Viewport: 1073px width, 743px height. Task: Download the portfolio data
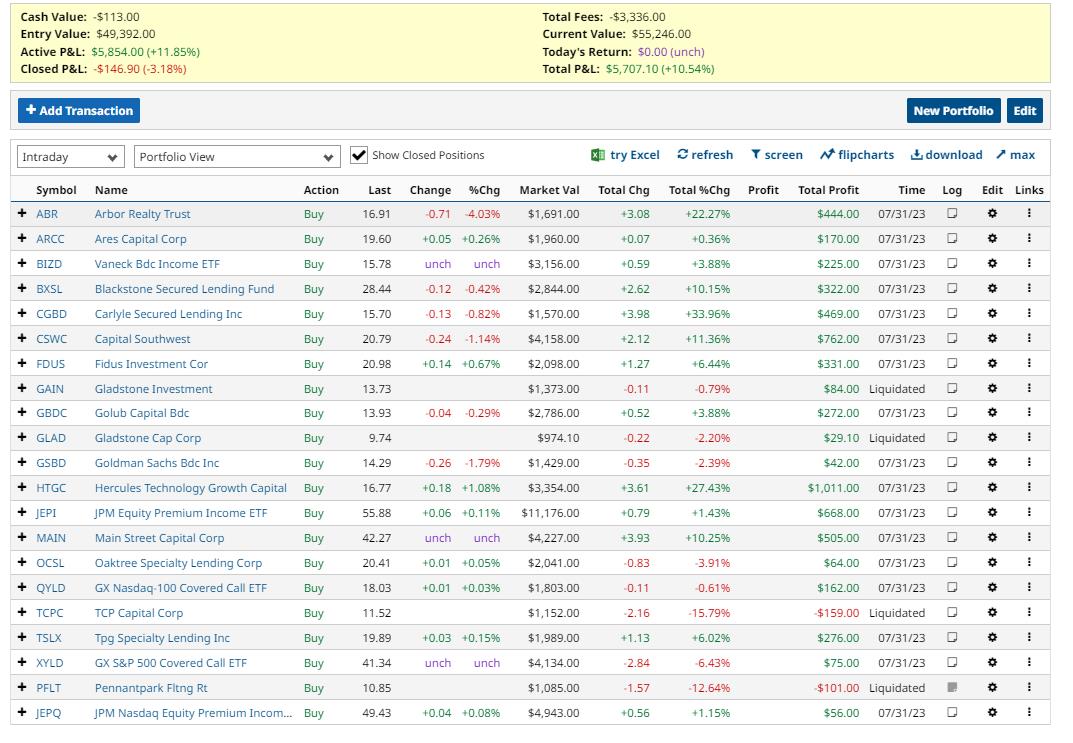pos(946,155)
